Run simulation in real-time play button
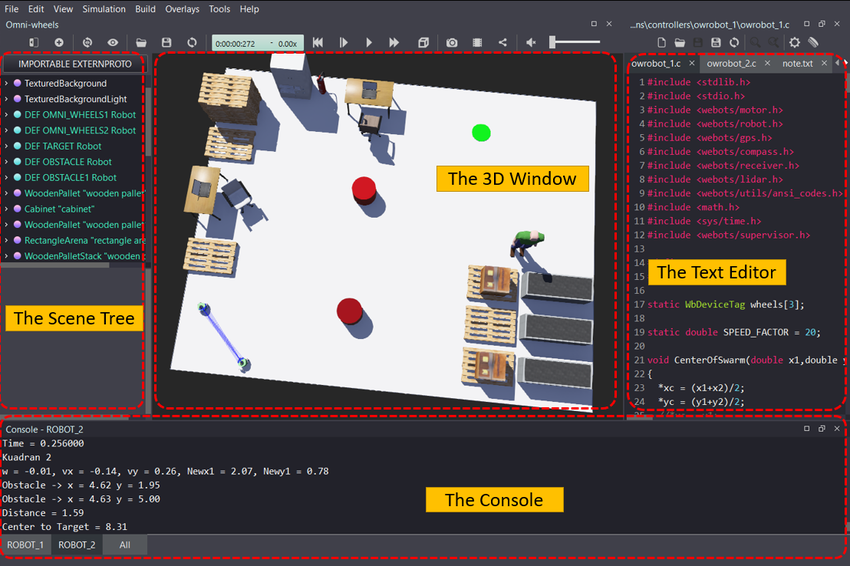850x566 pixels. [x=369, y=42]
